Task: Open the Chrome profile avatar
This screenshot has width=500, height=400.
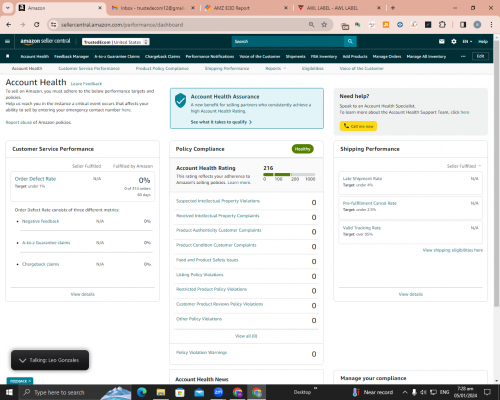Action: click(477, 25)
